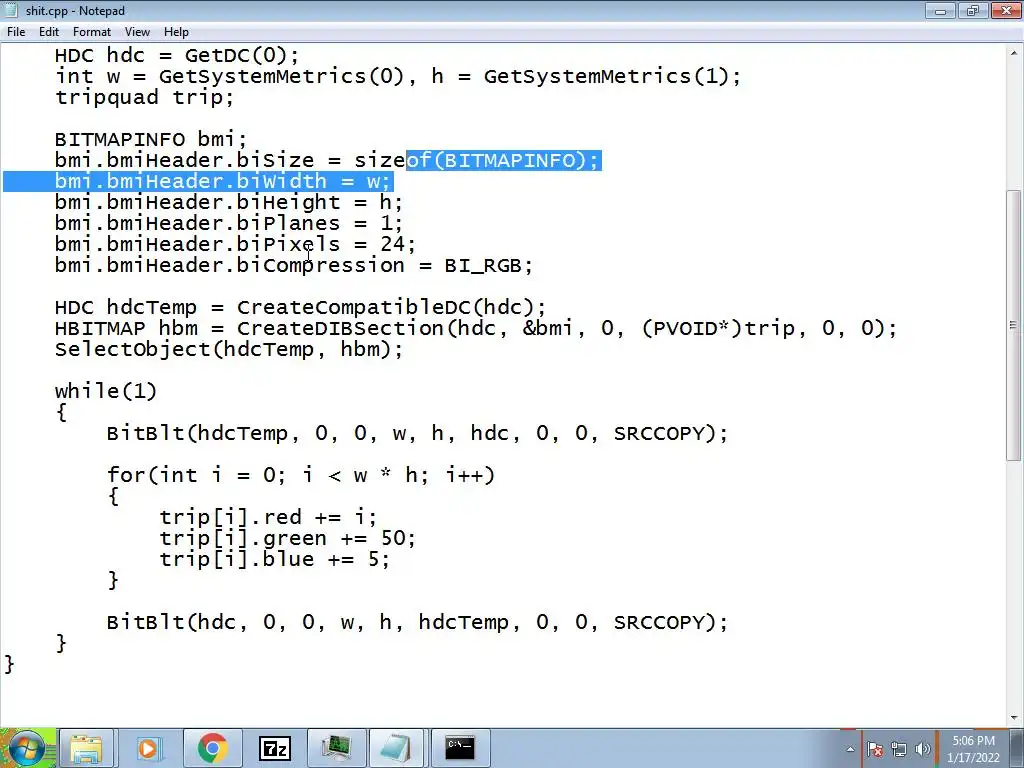
Task: Click on 'CreateDIBSection' call text
Action: tap(340, 328)
